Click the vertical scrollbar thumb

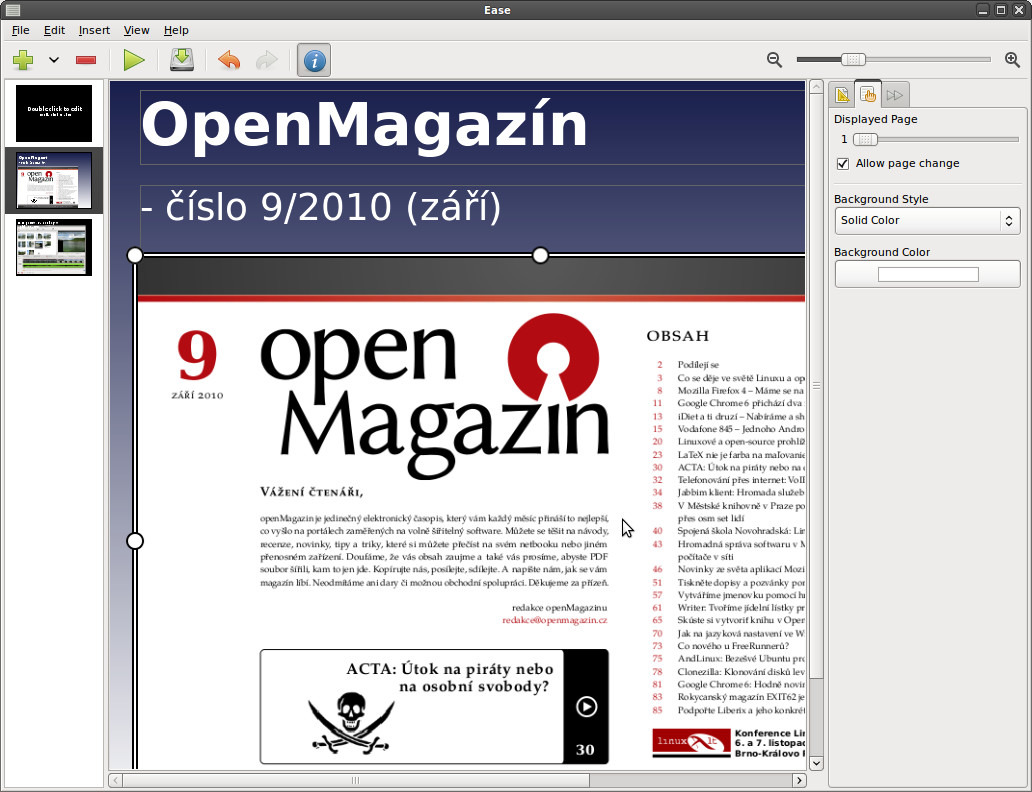(816, 386)
